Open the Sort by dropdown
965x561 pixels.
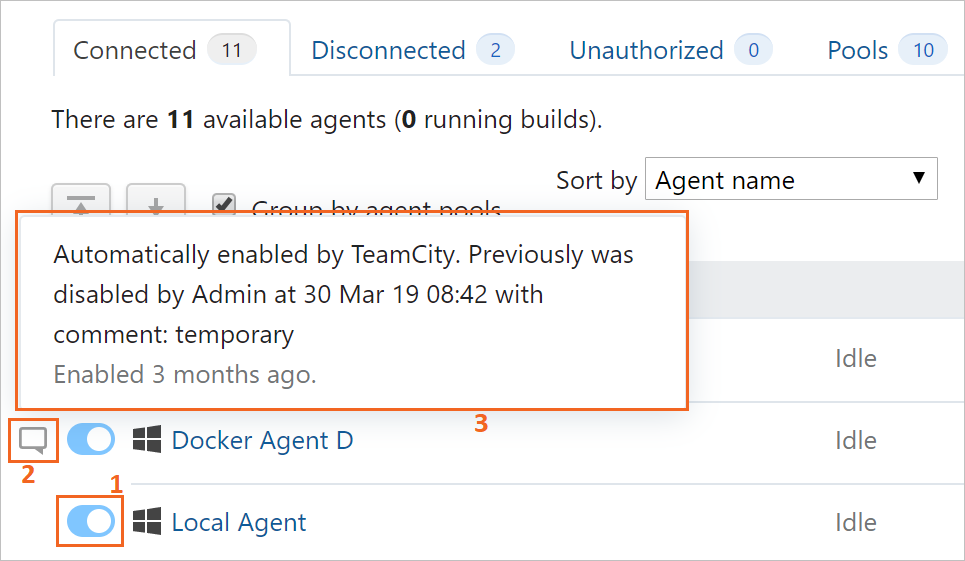point(791,180)
